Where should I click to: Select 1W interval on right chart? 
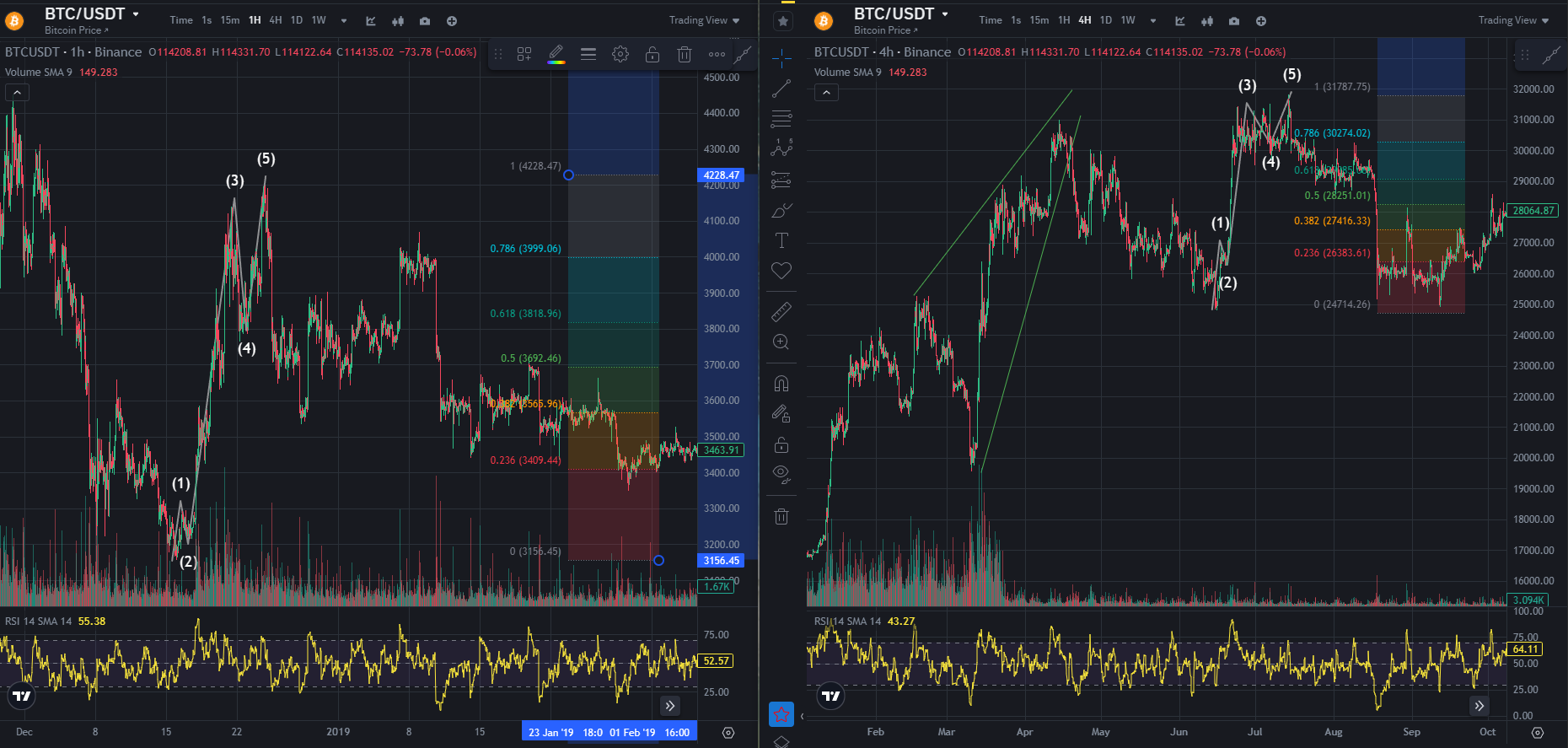[x=1128, y=20]
